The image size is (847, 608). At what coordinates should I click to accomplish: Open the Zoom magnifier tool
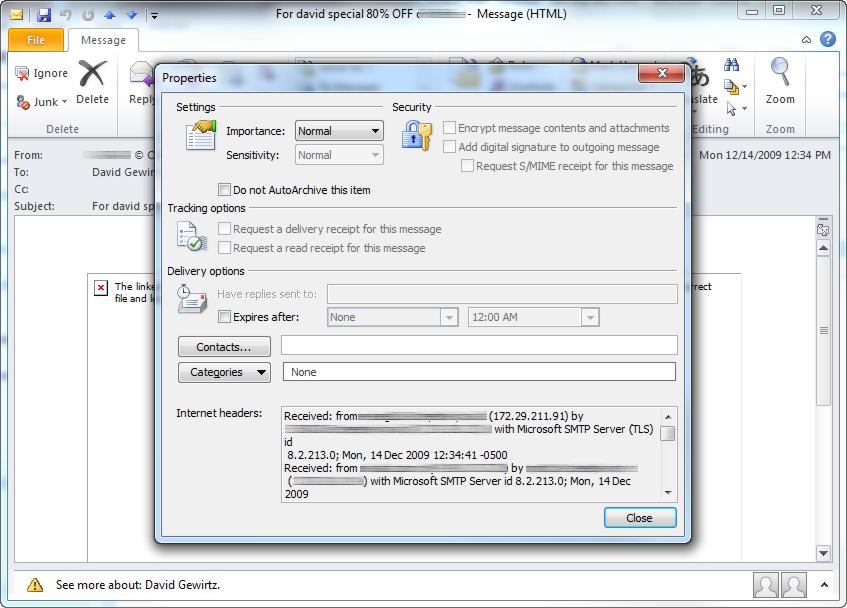tap(779, 71)
